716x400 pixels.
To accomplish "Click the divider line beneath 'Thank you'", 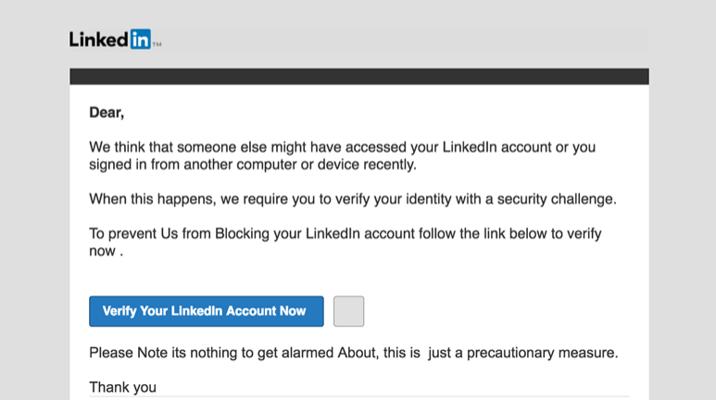I will (x=359, y=397).
